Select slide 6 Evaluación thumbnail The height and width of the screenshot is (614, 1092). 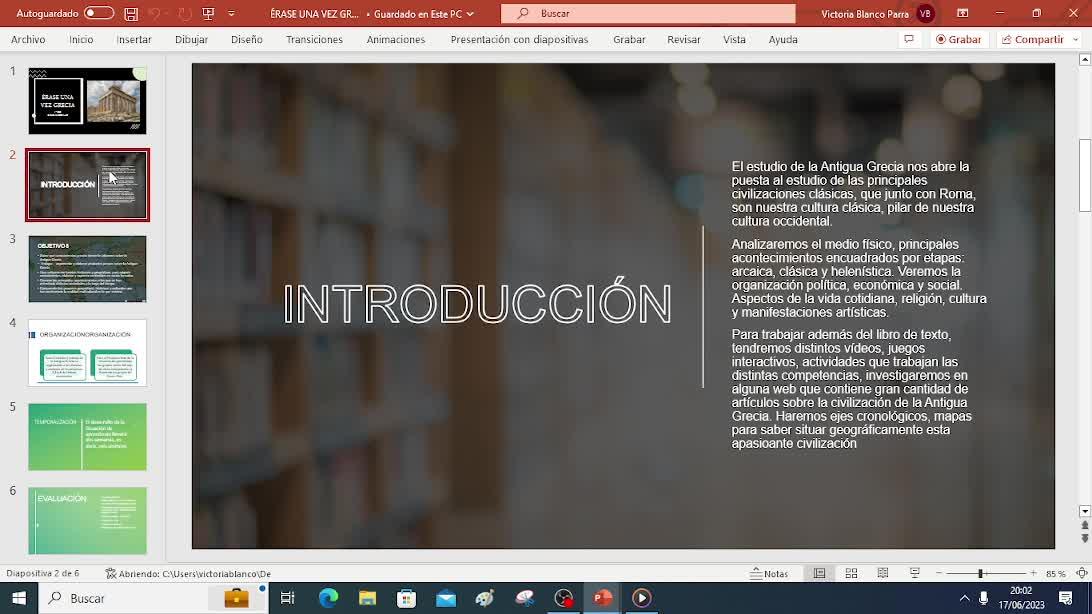pyautogui.click(x=88, y=521)
